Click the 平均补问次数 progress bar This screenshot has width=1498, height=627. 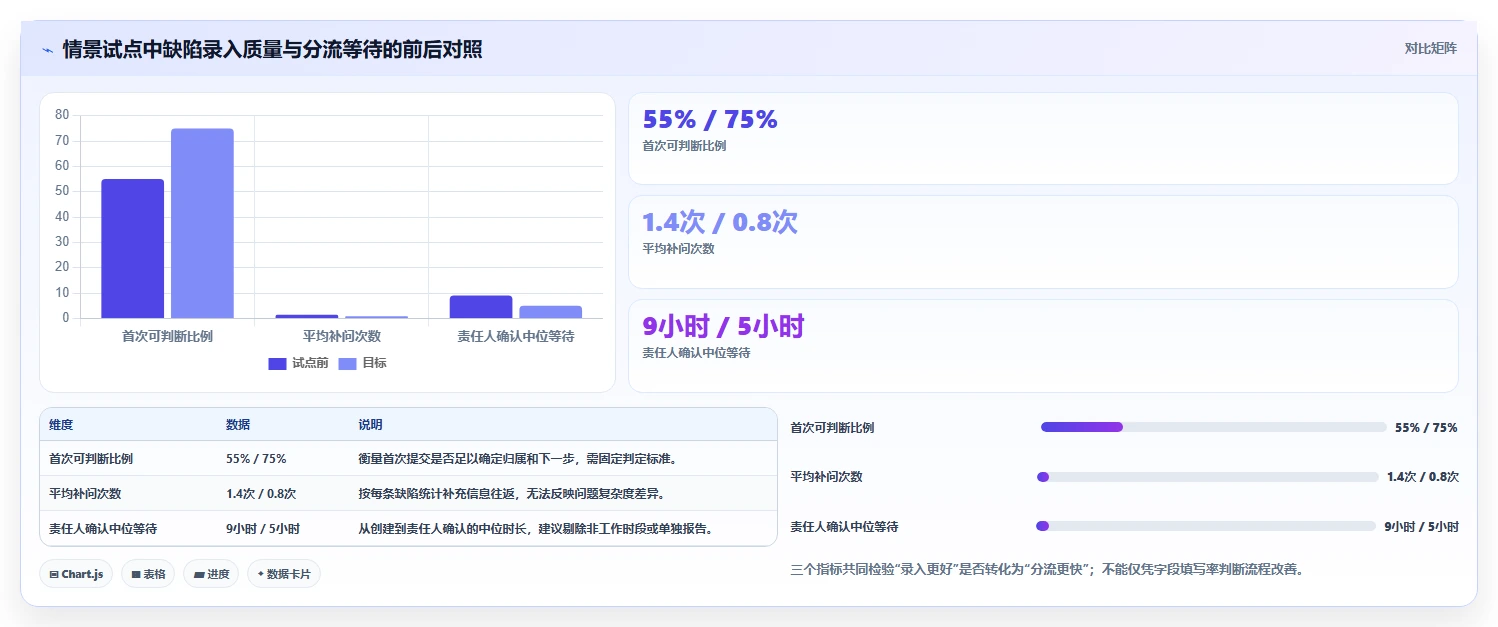(1208, 477)
